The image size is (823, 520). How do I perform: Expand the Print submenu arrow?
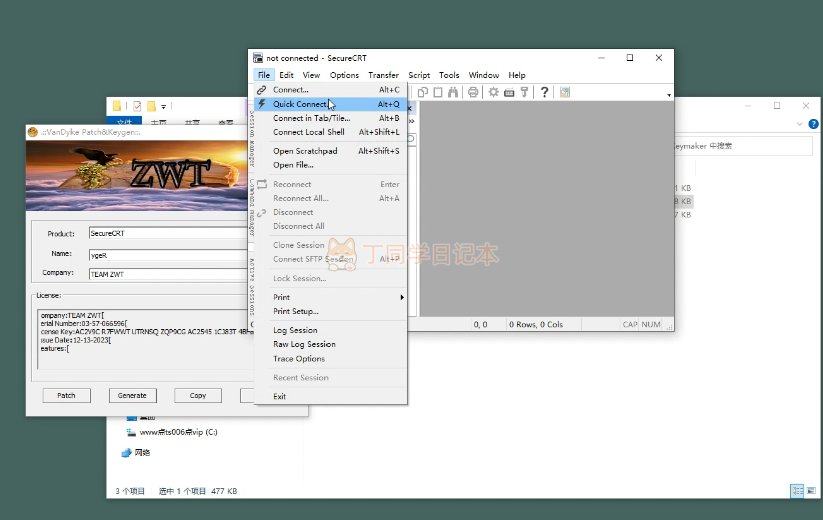pos(402,297)
